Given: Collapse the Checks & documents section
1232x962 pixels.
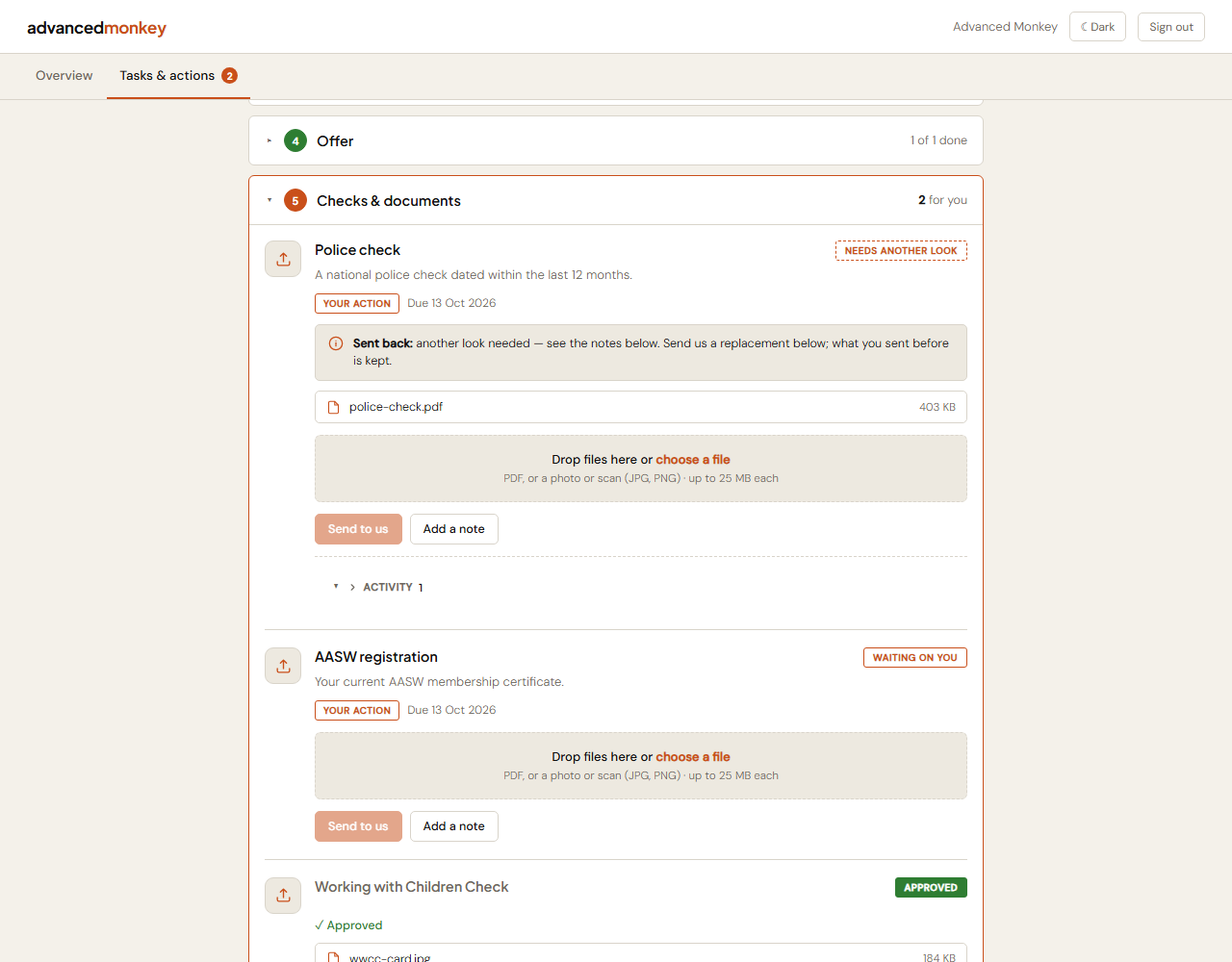Looking at the screenshot, I should click(616, 200).
